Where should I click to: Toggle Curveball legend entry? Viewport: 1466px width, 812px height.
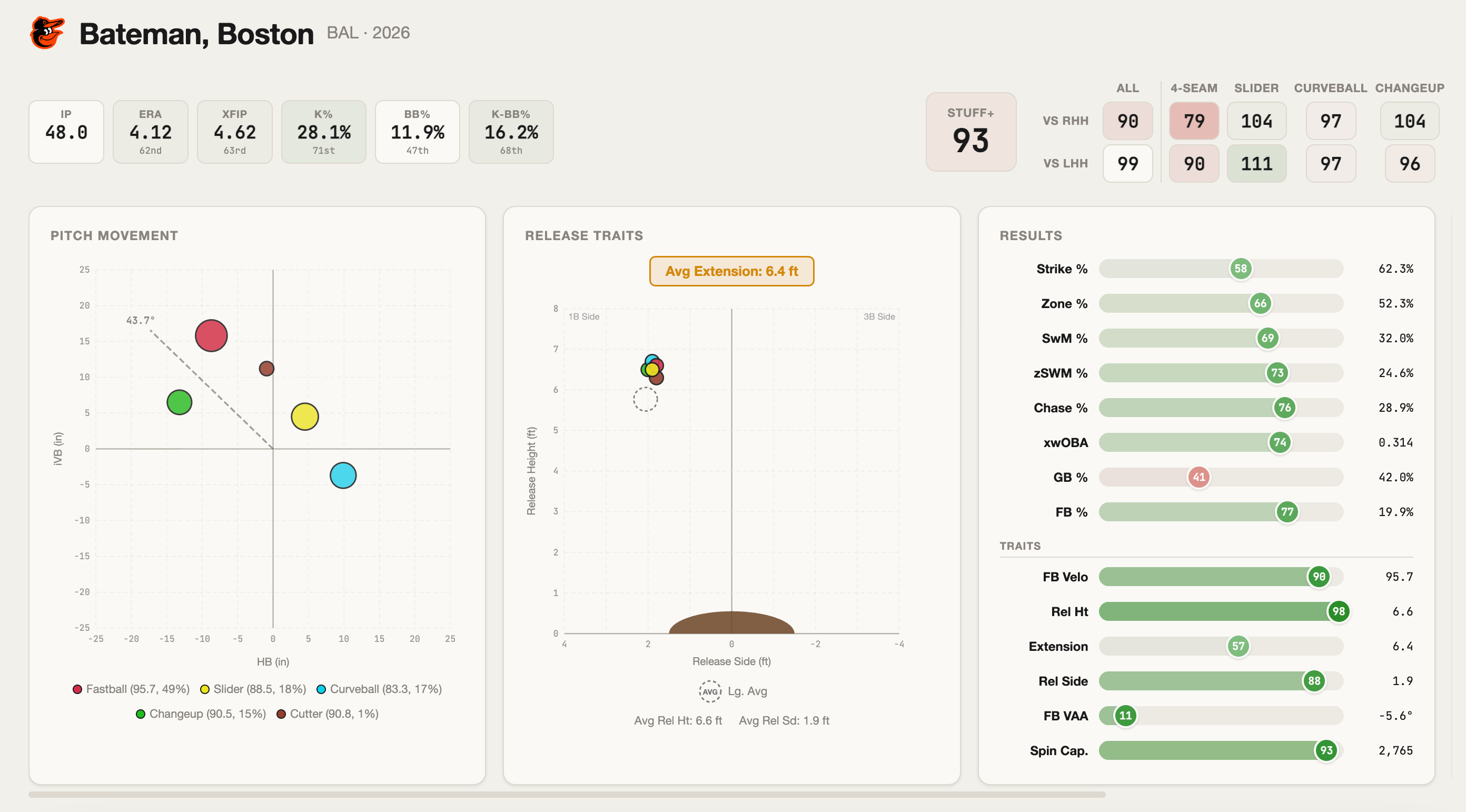tap(380, 689)
